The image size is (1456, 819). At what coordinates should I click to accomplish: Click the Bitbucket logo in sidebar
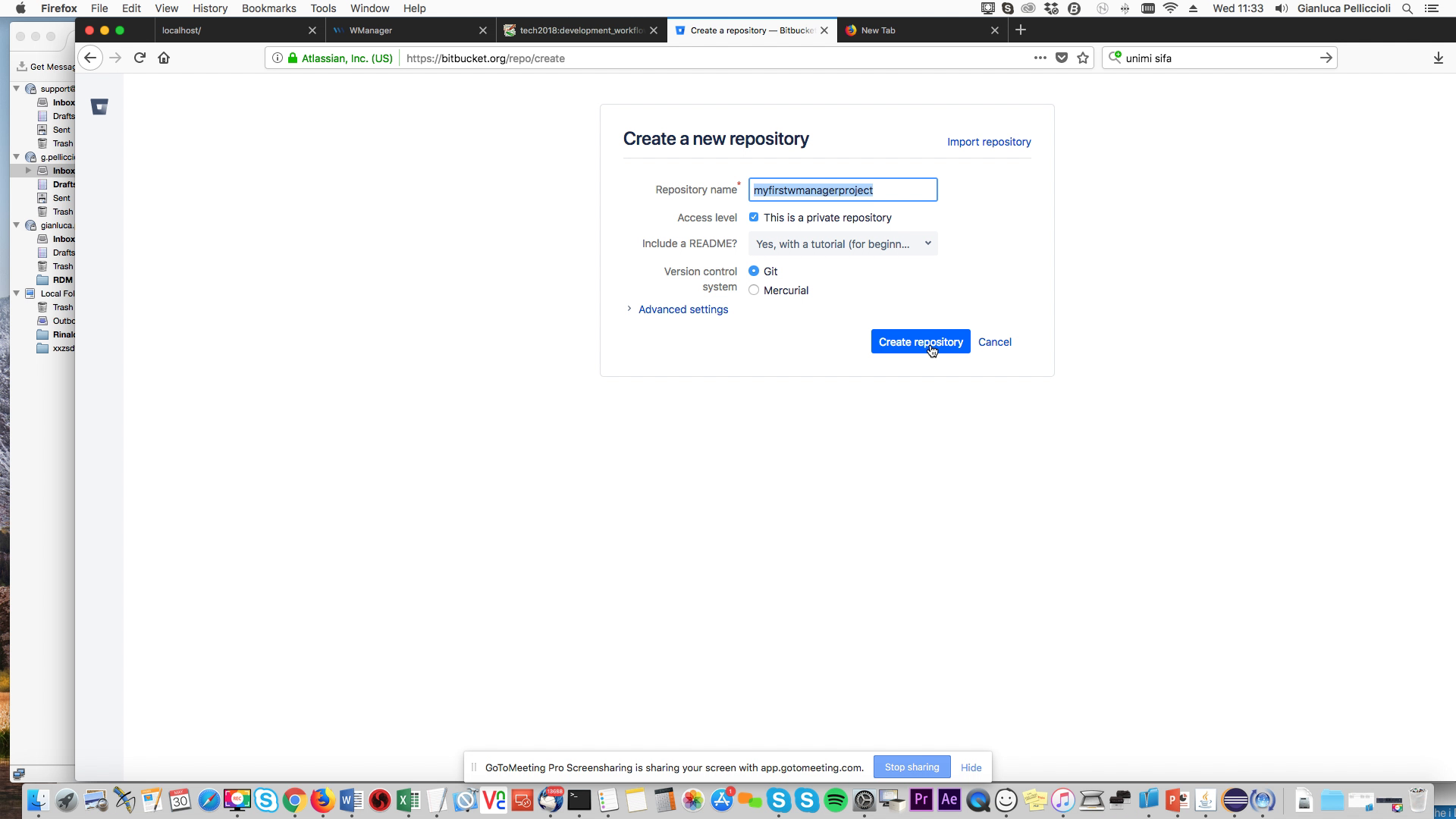(x=99, y=107)
